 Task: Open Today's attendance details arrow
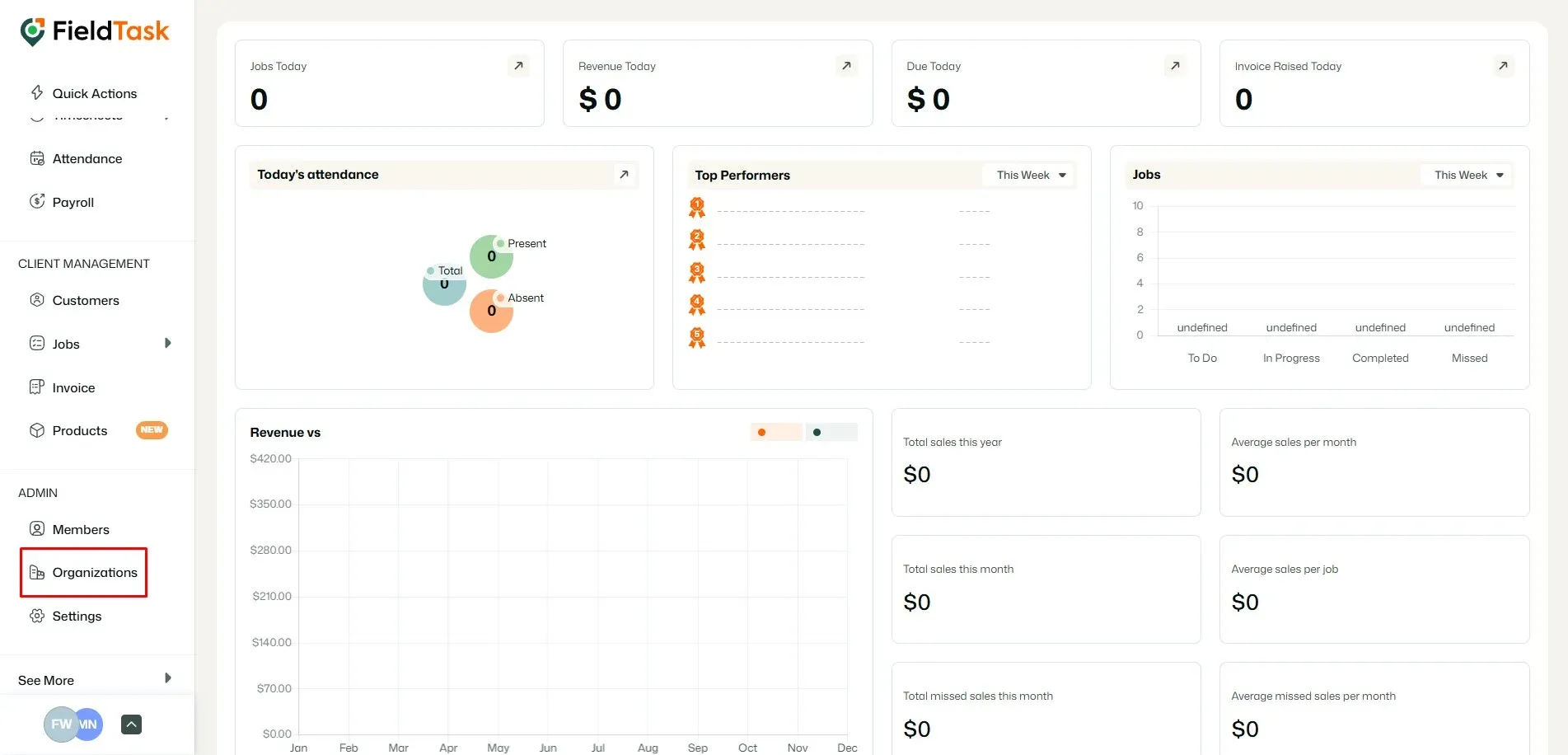click(x=624, y=175)
